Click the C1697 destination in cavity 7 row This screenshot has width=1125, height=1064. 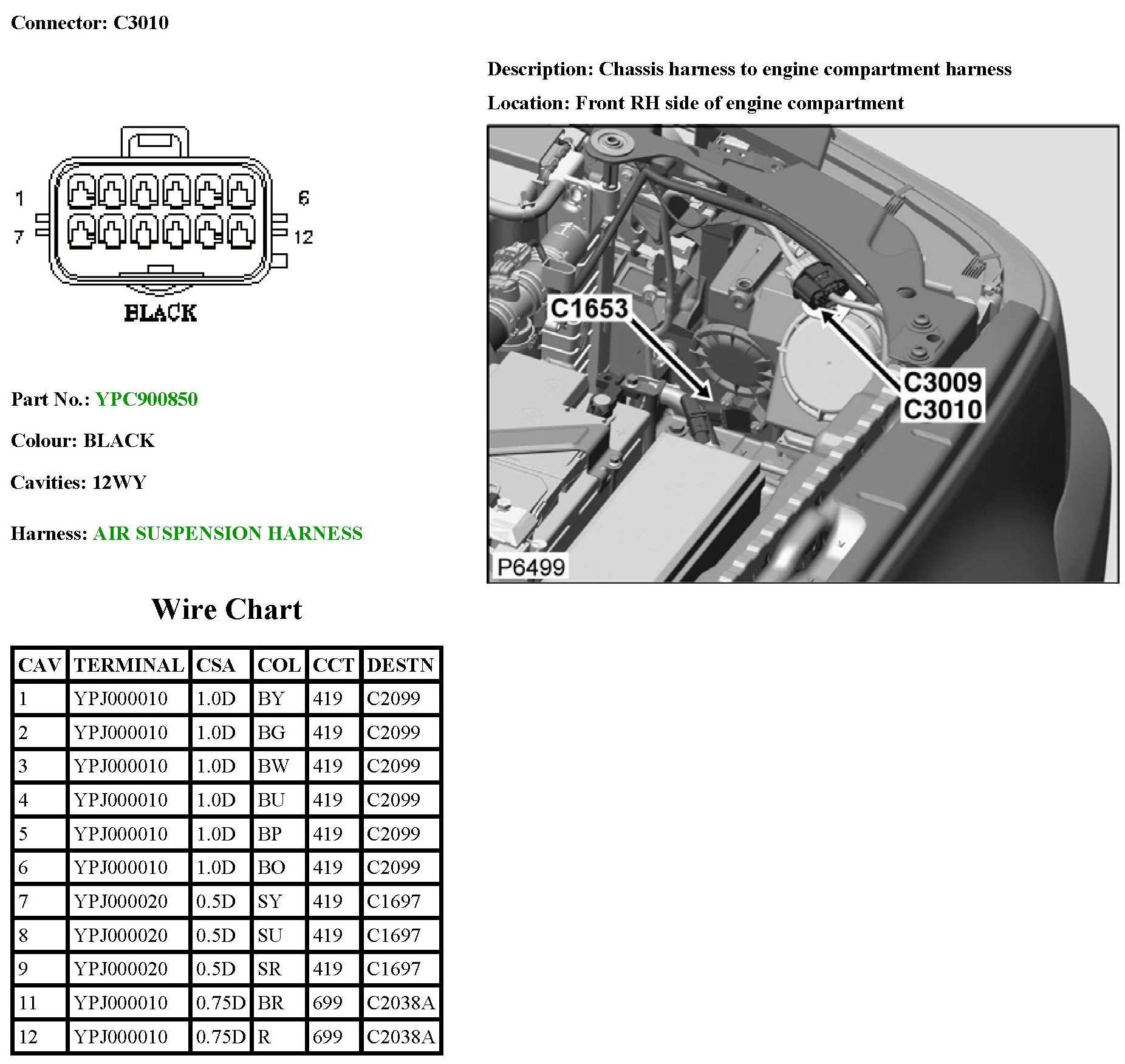(x=393, y=901)
